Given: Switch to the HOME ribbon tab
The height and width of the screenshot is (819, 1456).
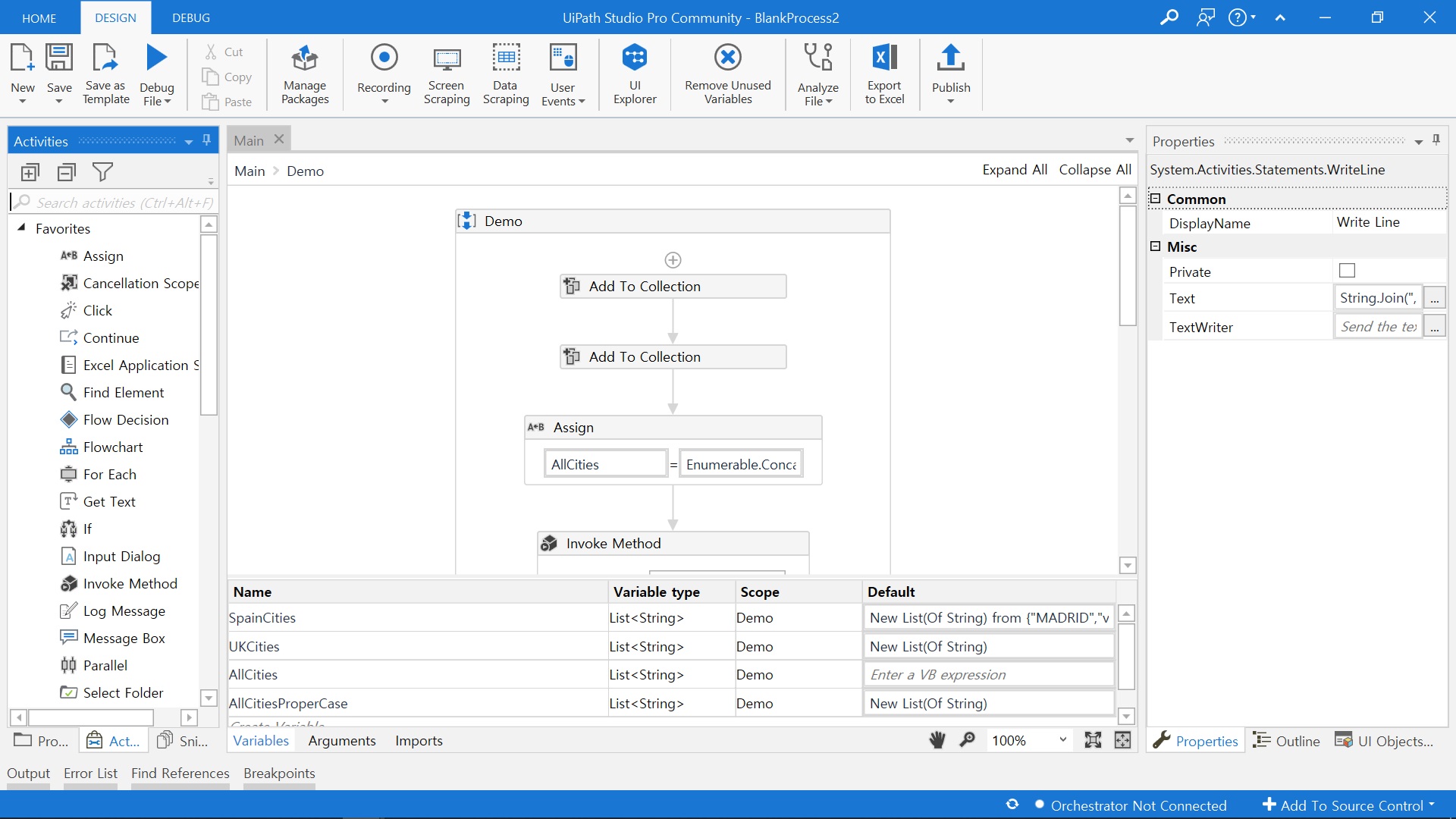Looking at the screenshot, I should [39, 18].
